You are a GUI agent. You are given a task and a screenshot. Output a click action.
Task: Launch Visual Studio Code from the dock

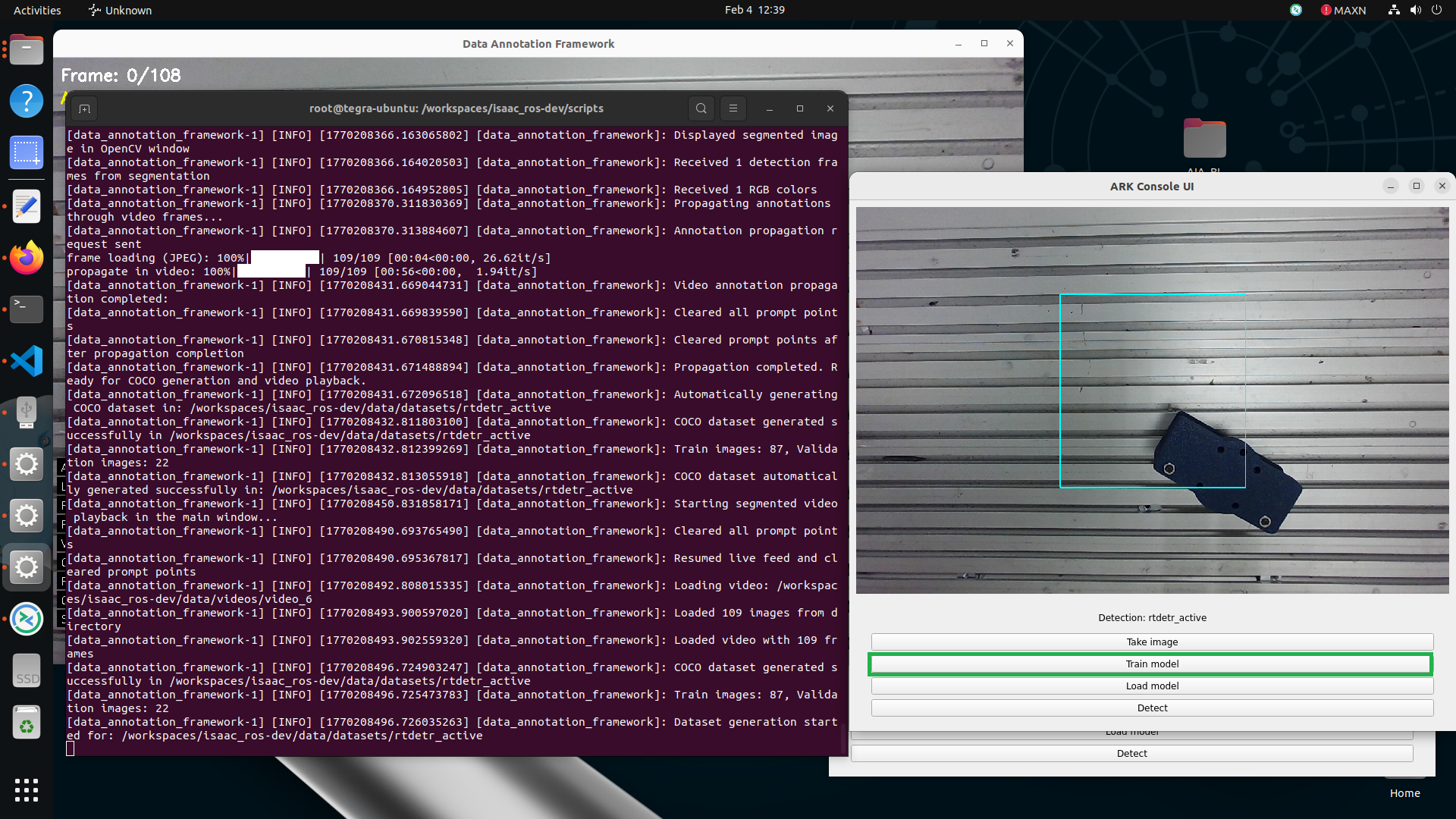click(x=27, y=361)
